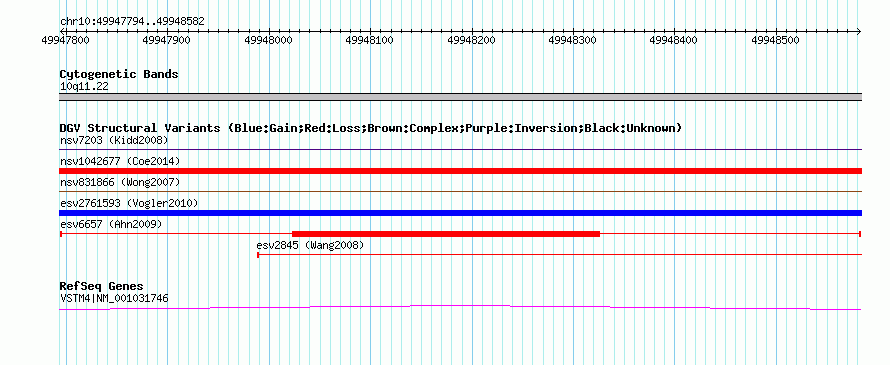
Task: Click the RefSeq Genes track heading
Action: coord(102,286)
